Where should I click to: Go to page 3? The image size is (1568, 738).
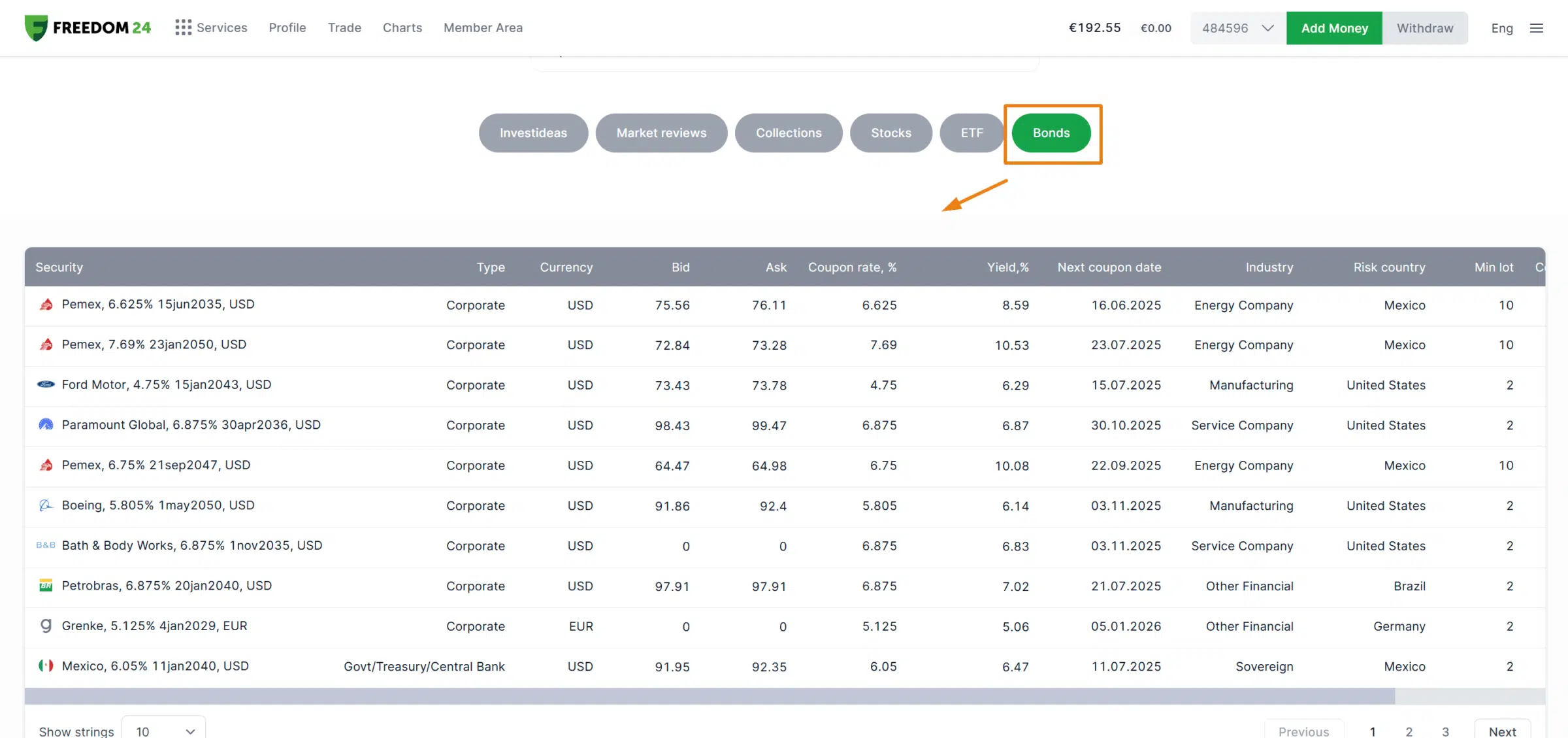(1446, 731)
